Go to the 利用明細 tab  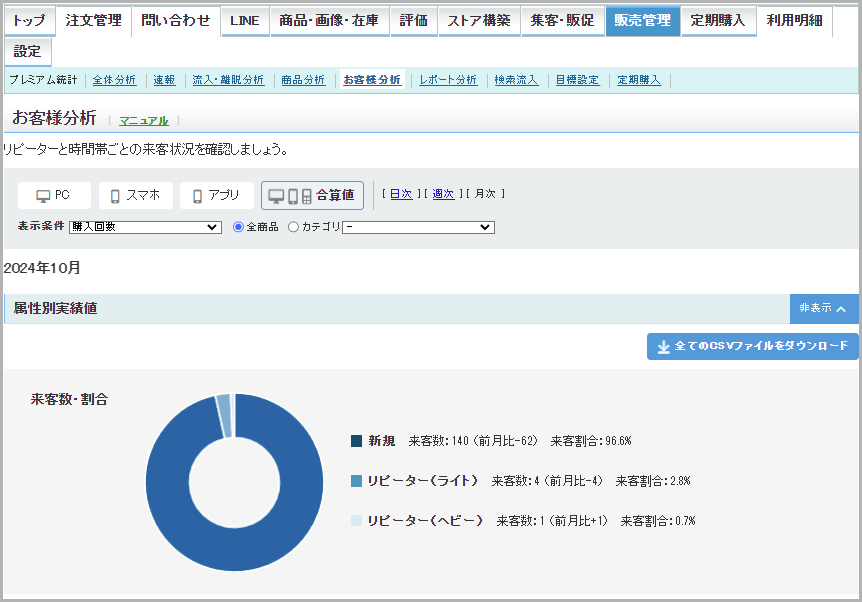click(x=795, y=21)
